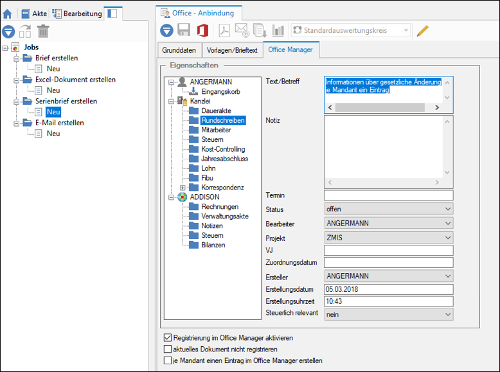Select the Mitarbeiter folder
500x372 pixels.
[x=216, y=130]
